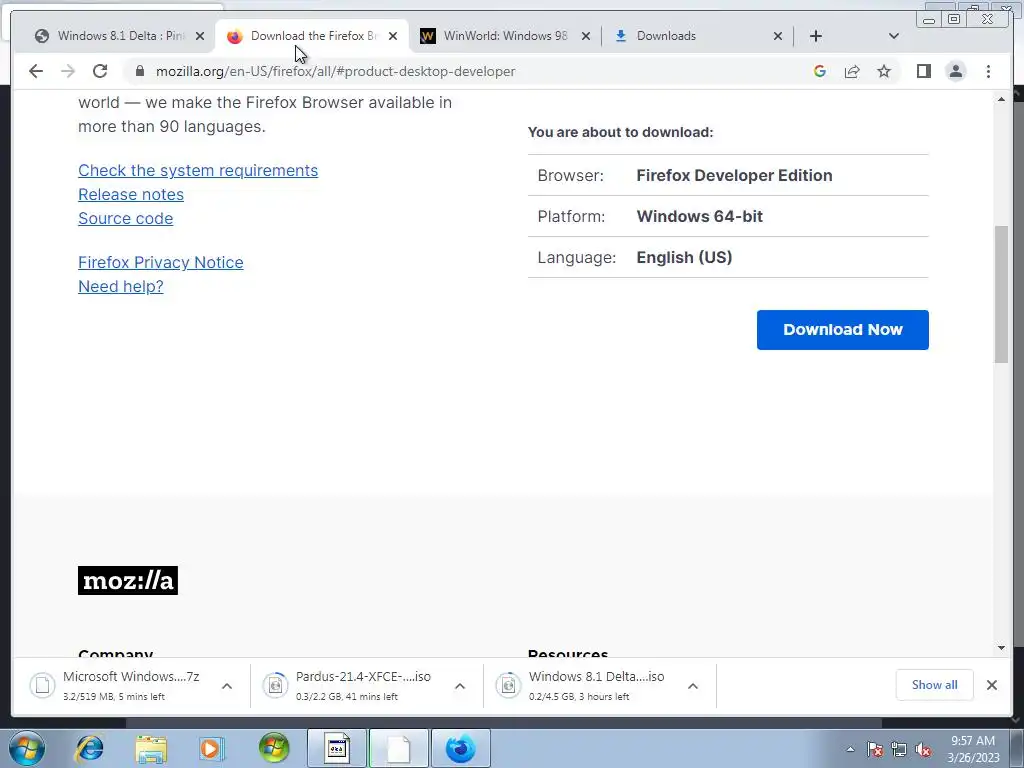The width and height of the screenshot is (1024, 768).
Task: Click the Action Center flag icon
Action: (875, 749)
